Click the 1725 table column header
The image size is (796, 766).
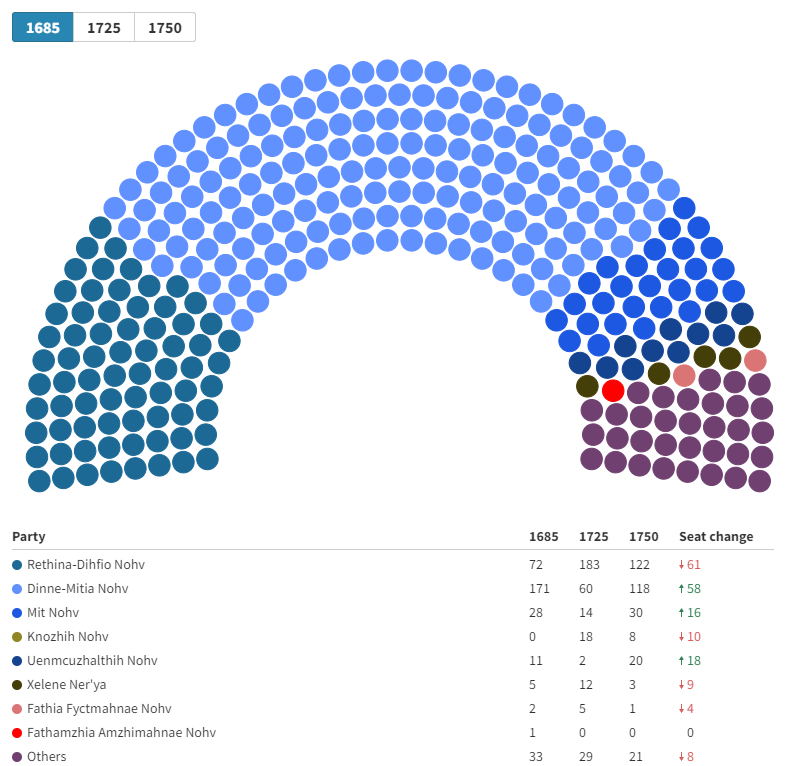(x=593, y=537)
